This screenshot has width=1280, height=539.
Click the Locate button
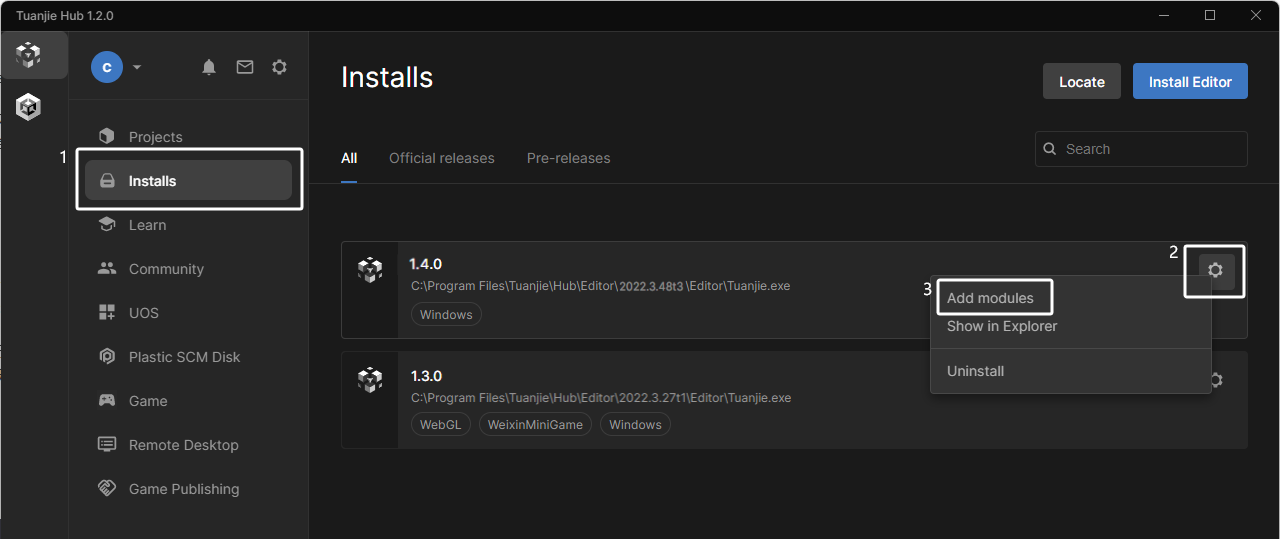pos(1081,82)
